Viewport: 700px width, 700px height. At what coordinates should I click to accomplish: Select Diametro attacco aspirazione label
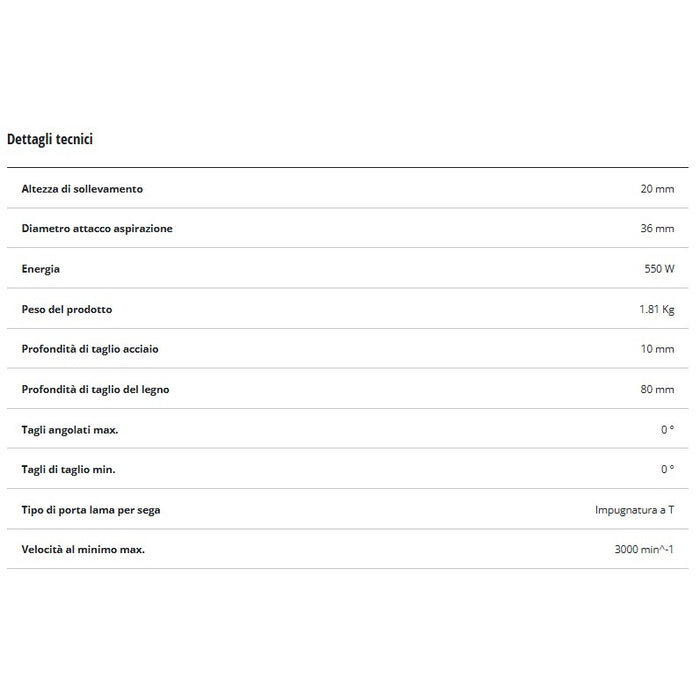point(97,229)
